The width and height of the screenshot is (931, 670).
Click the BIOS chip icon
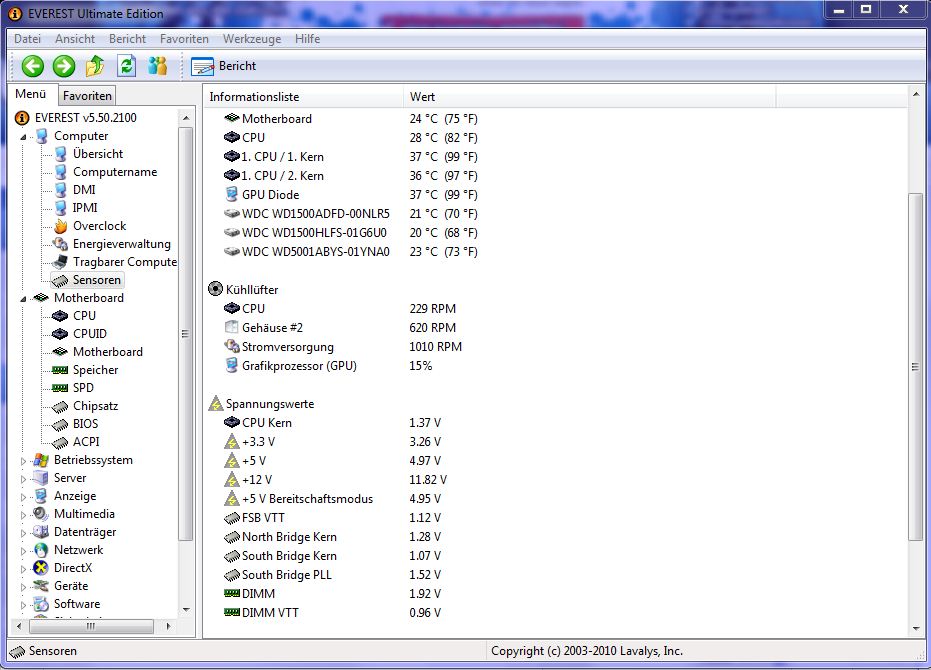[x=61, y=424]
